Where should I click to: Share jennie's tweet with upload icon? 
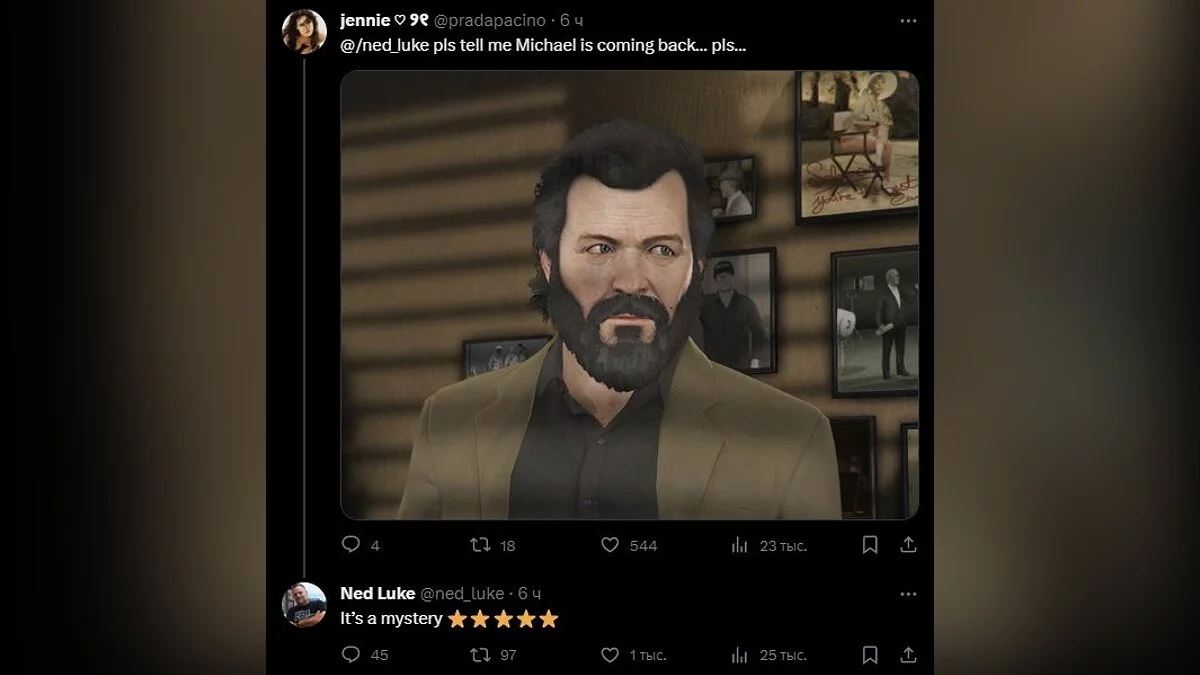908,545
